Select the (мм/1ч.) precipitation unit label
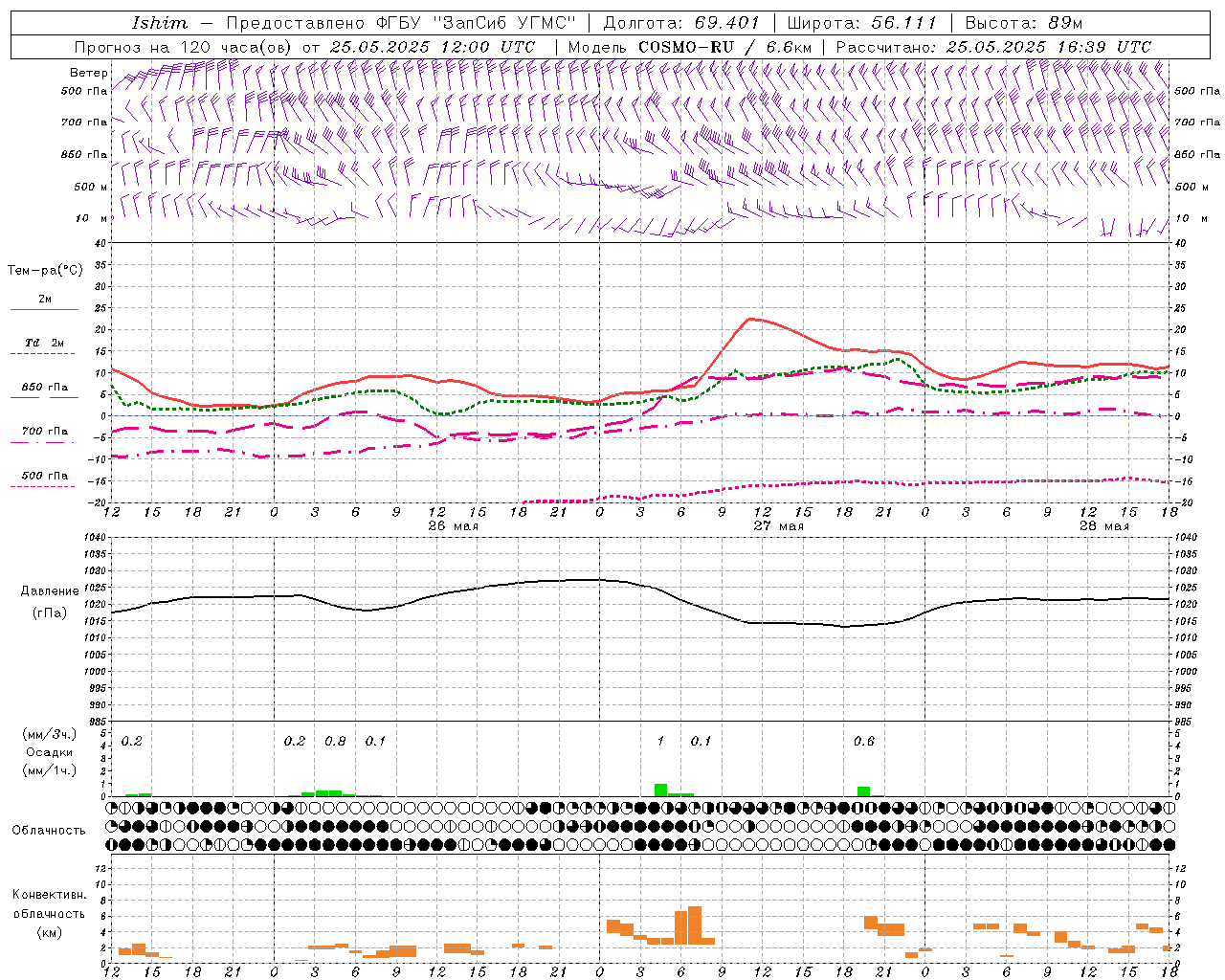 (50, 770)
